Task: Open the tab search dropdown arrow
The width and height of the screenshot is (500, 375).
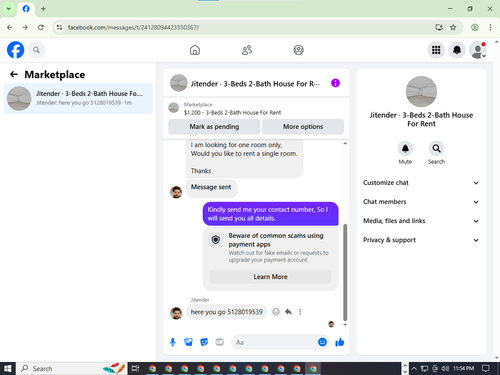Action: pyautogui.click(x=9, y=9)
